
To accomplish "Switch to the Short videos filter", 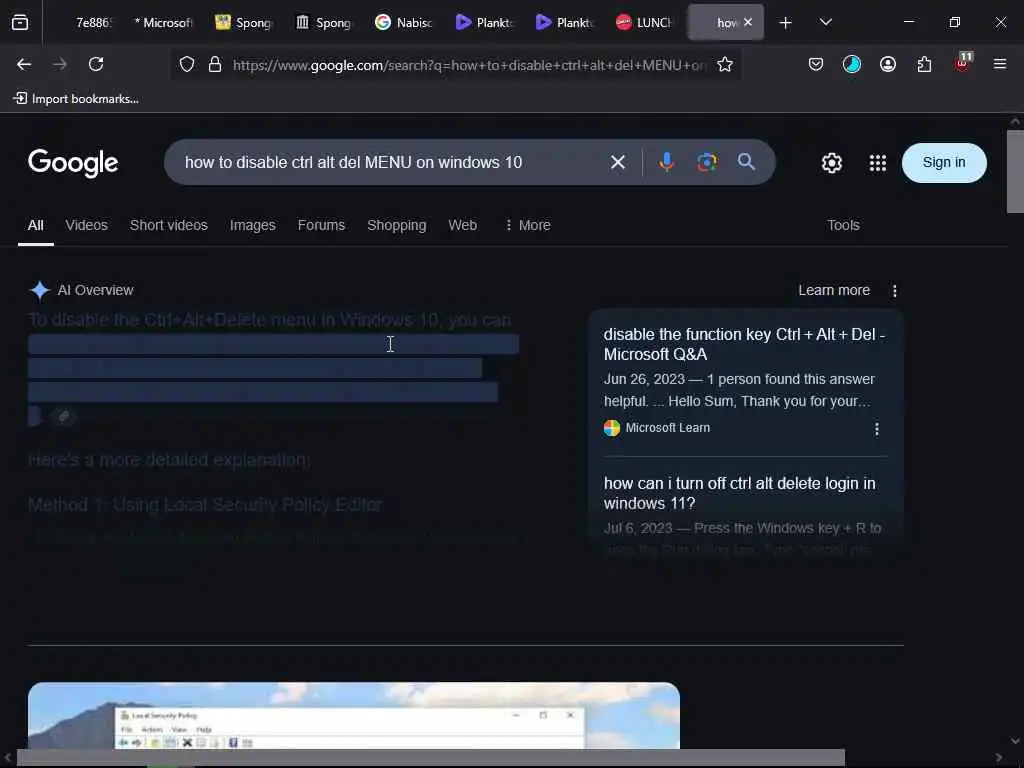I will pyautogui.click(x=168, y=225).
